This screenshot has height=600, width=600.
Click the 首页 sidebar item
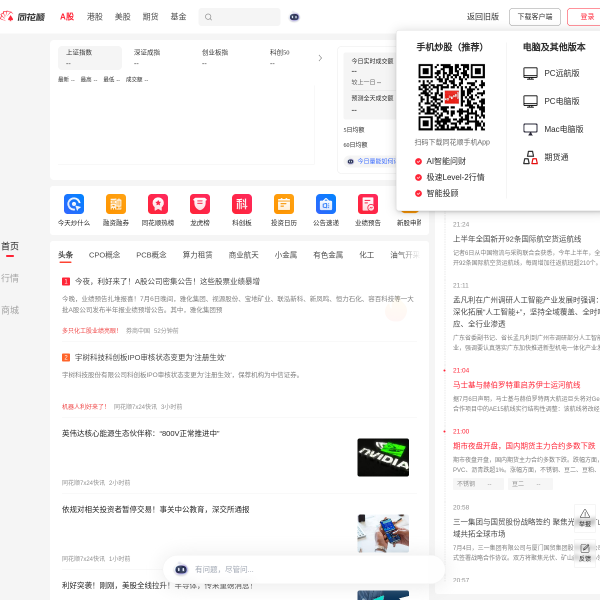(10, 246)
